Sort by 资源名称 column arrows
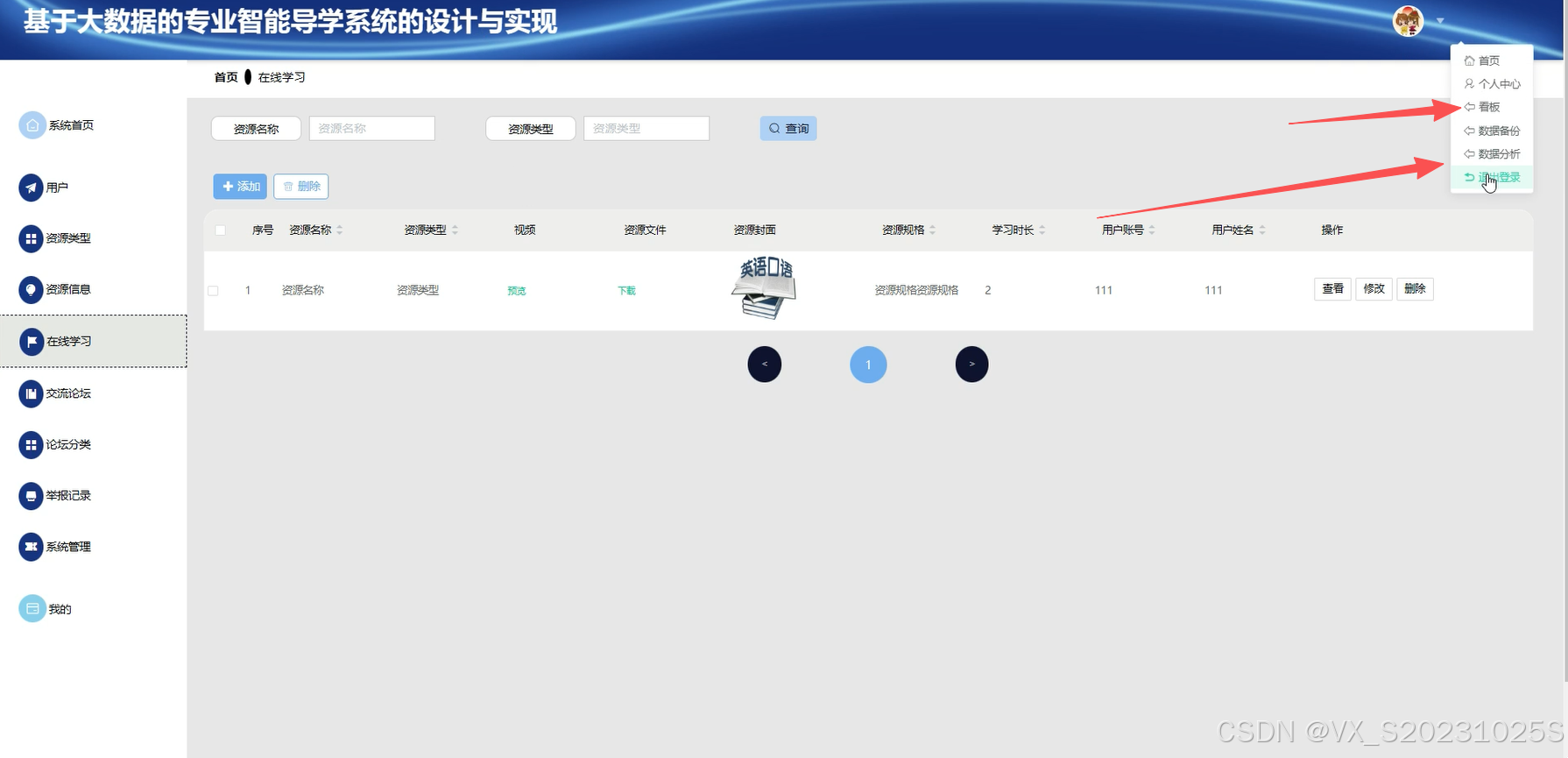1568x758 pixels. (340, 230)
